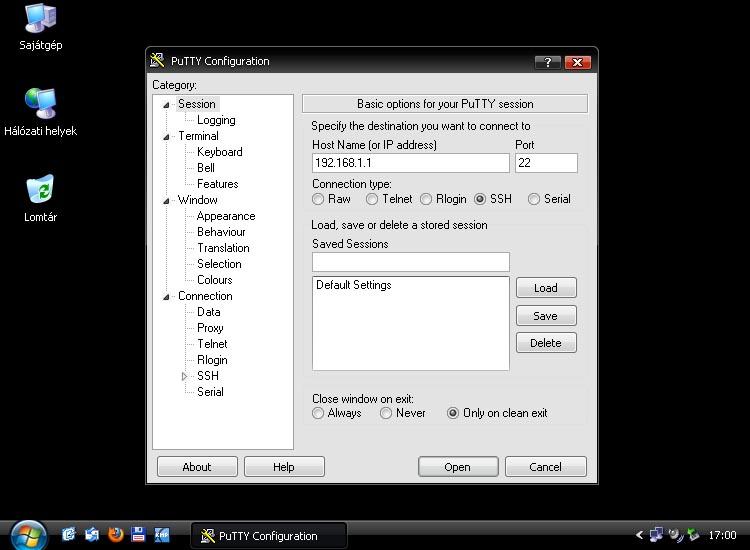
Task: Click the taskbar clock showing 17:00
Action: [x=722, y=535]
